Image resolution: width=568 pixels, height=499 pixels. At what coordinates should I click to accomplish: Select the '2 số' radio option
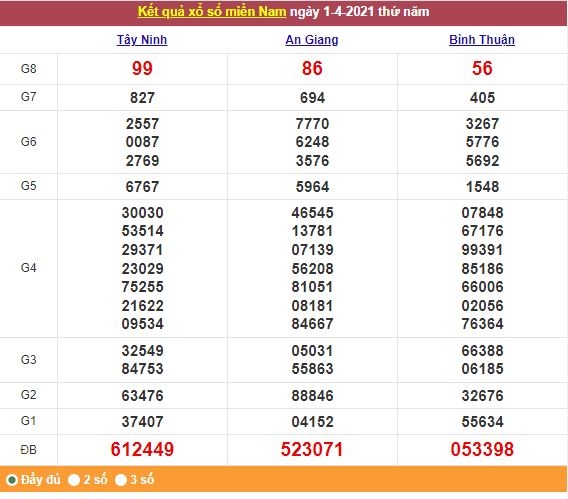pos(74,480)
